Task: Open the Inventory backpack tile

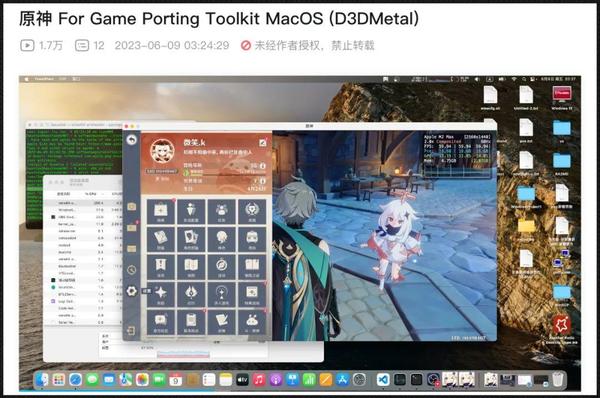Action: click(x=252, y=239)
